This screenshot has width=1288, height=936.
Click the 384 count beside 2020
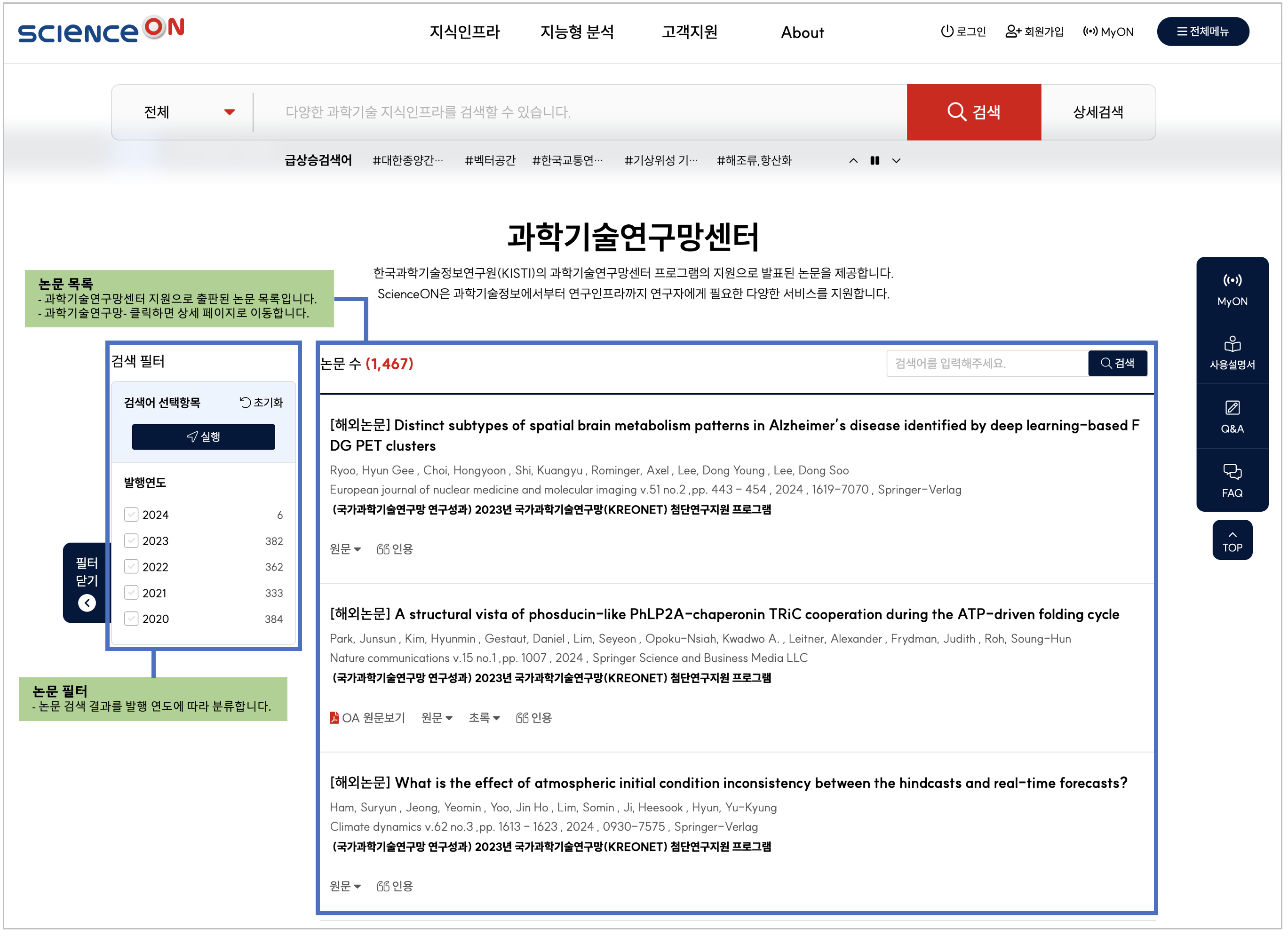(x=274, y=619)
